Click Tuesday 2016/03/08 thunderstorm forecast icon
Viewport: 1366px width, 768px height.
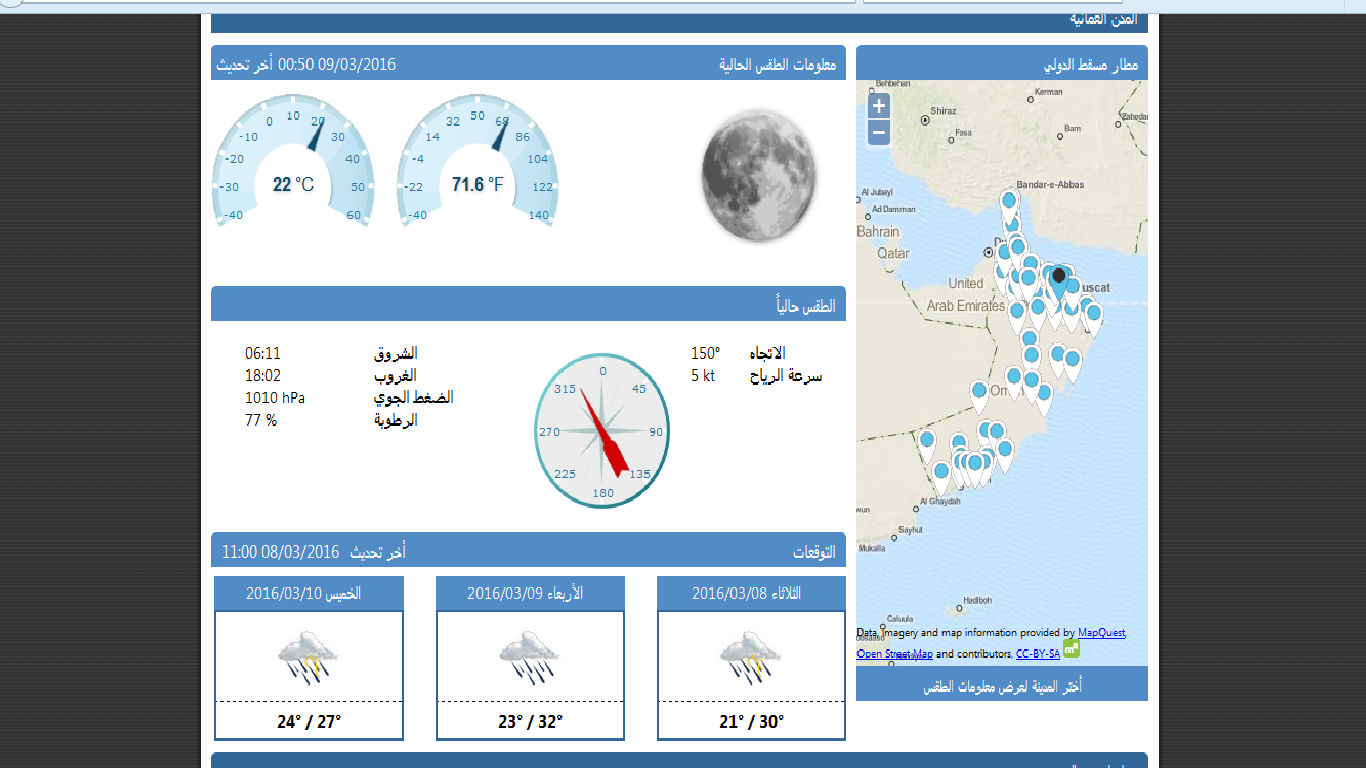[750, 656]
